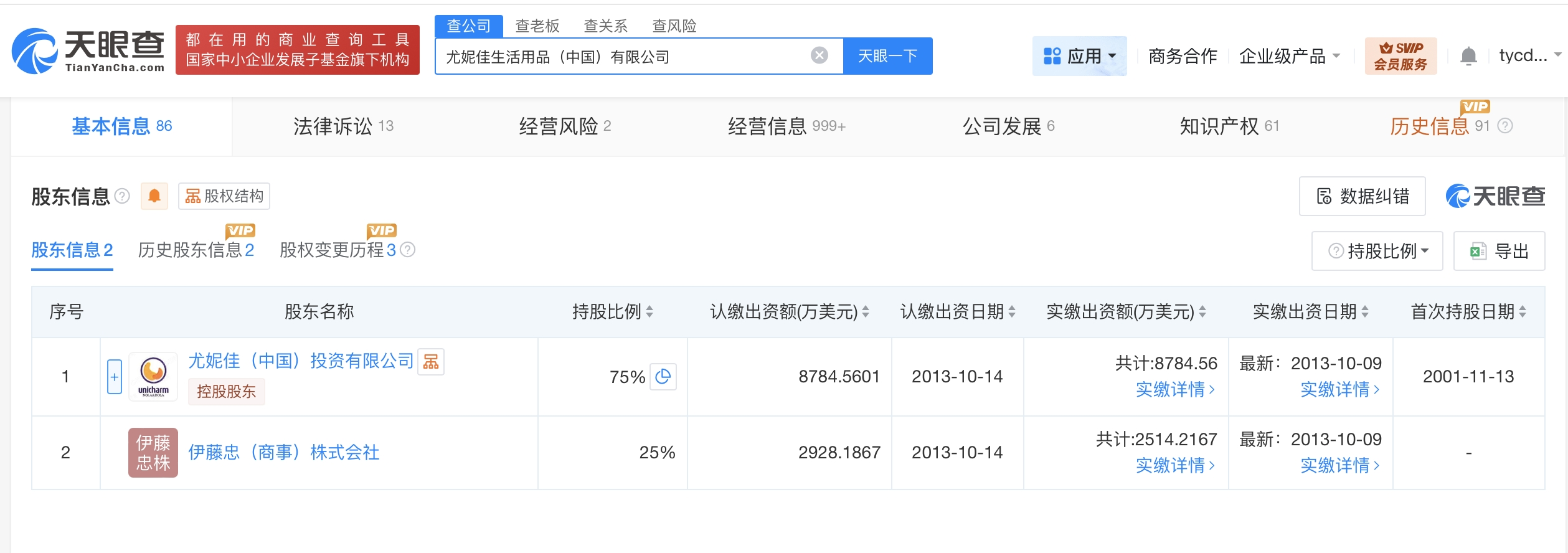
Task: Open pie chart icon beside 75%
Action: coord(663,377)
